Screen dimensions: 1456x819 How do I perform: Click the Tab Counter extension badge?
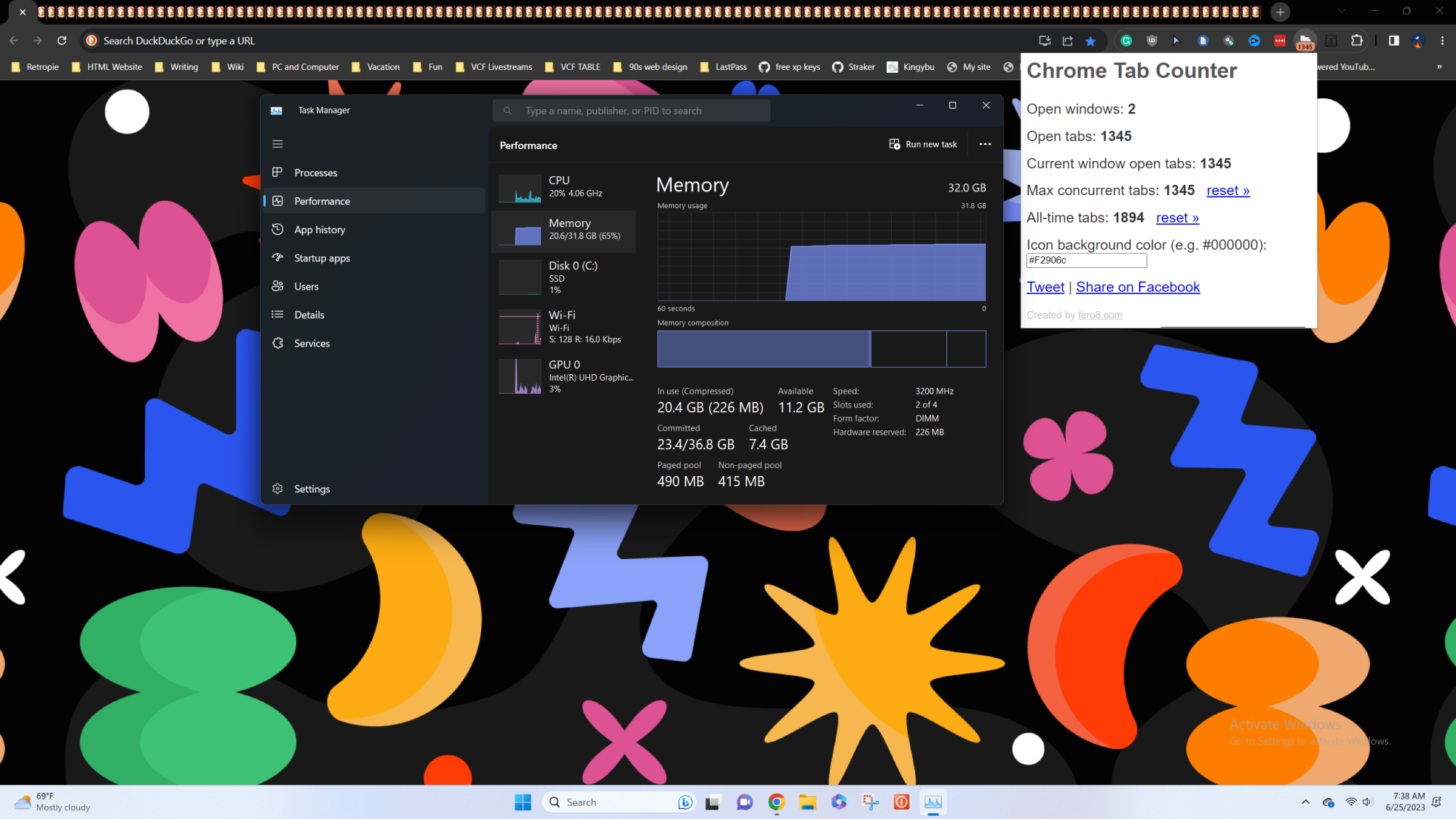tap(1305, 41)
